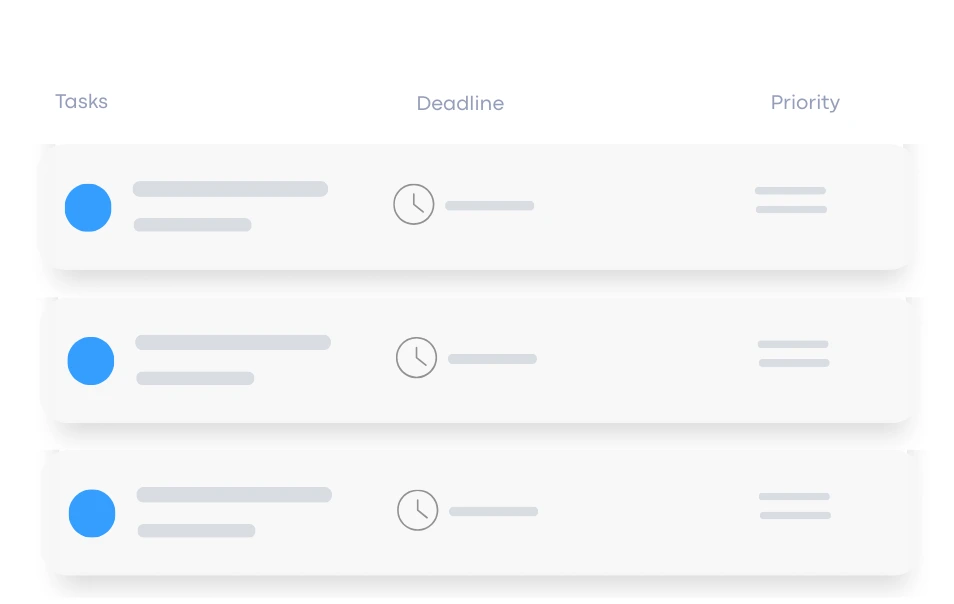Open the first row's priority value

point(791,200)
